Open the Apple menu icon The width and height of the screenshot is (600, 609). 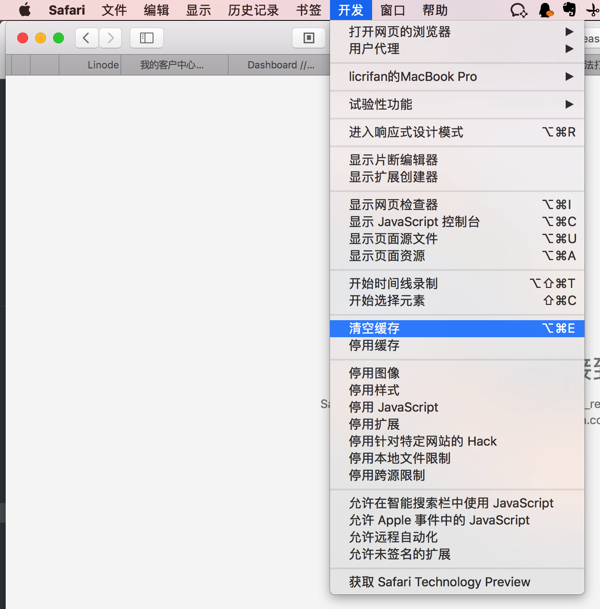[25, 10]
